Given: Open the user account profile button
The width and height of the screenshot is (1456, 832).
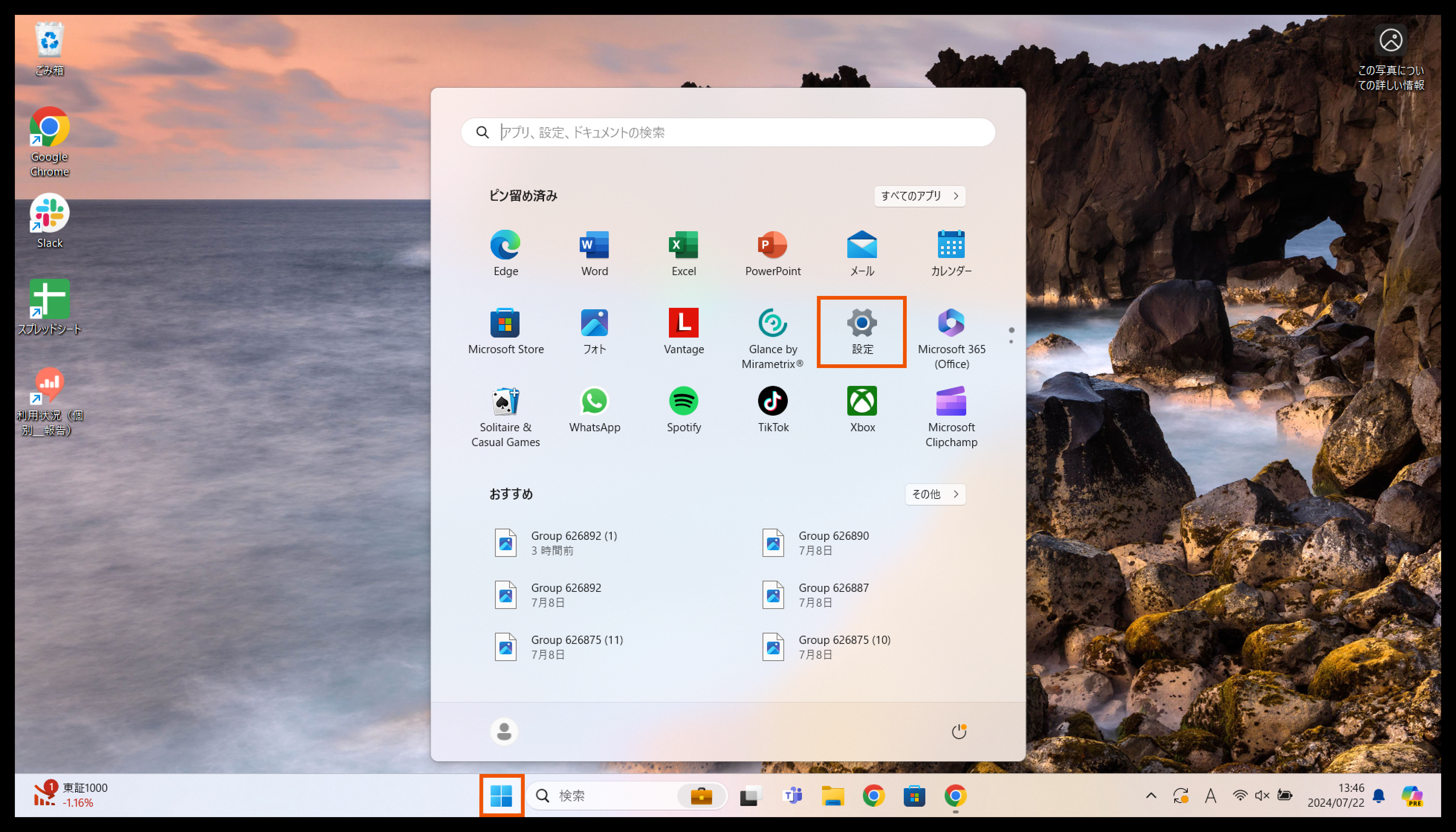Looking at the screenshot, I should [x=504, y=731].
